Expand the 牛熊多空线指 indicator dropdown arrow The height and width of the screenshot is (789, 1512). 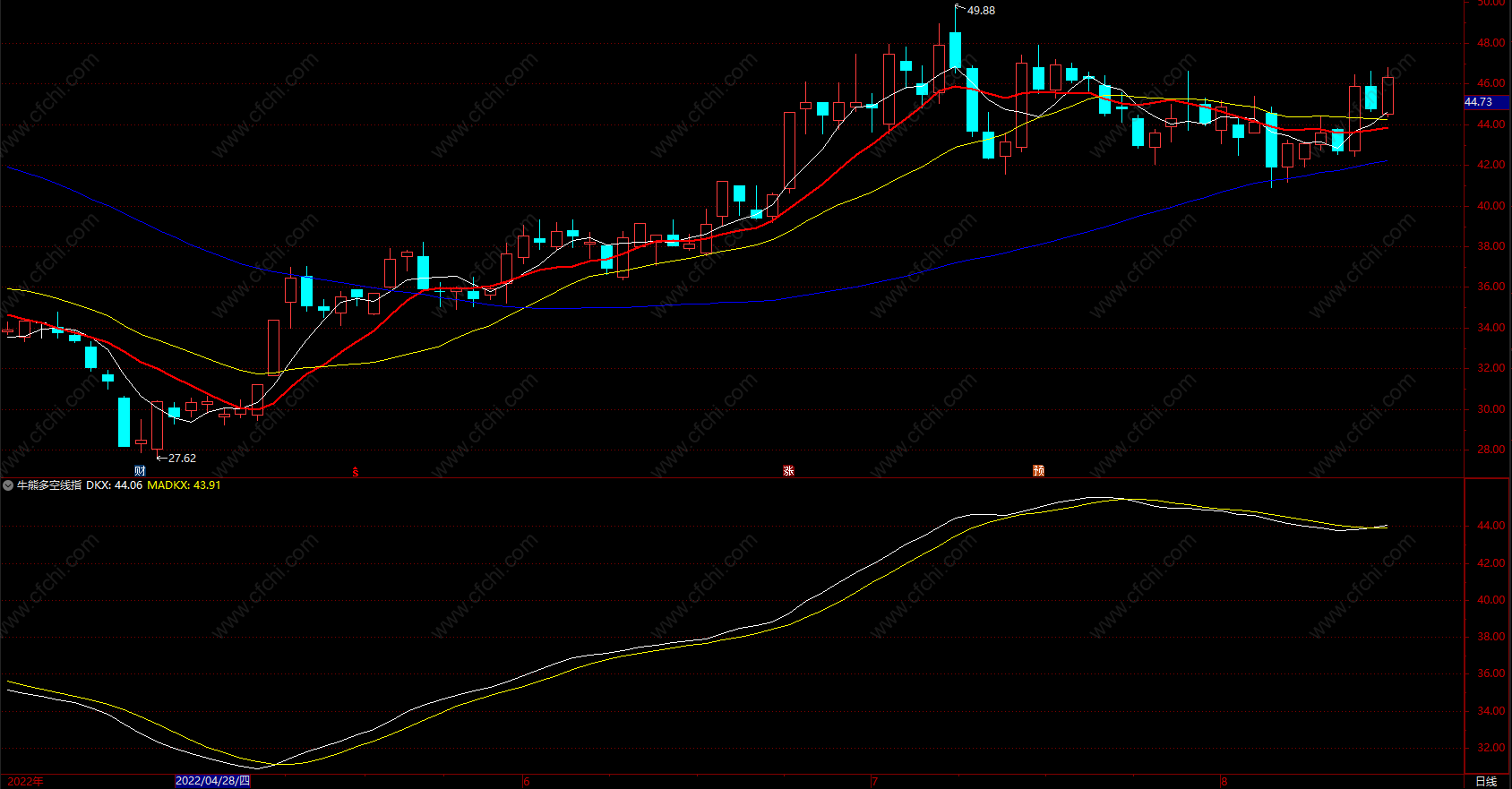pyautogui.click(x=8, y=485)
